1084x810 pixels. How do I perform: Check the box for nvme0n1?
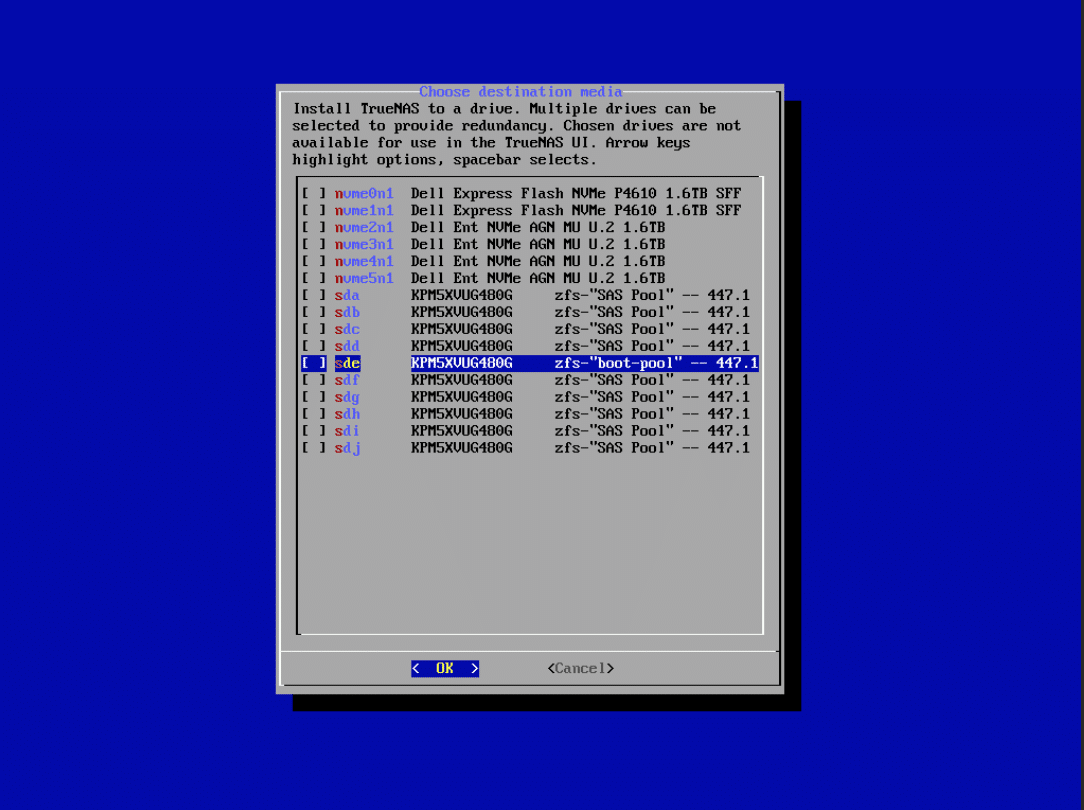click(313, 194)
